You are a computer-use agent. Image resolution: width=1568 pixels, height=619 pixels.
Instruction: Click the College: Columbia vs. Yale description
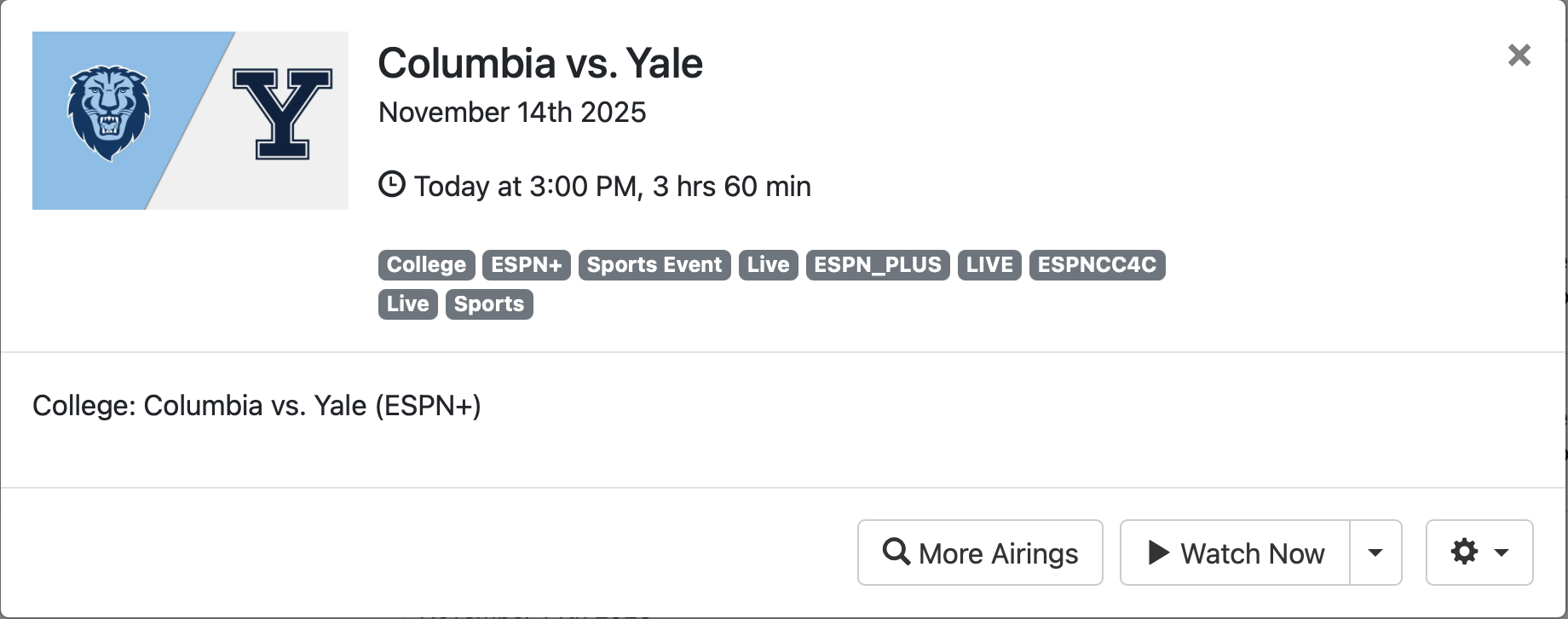tap(257, 406)
